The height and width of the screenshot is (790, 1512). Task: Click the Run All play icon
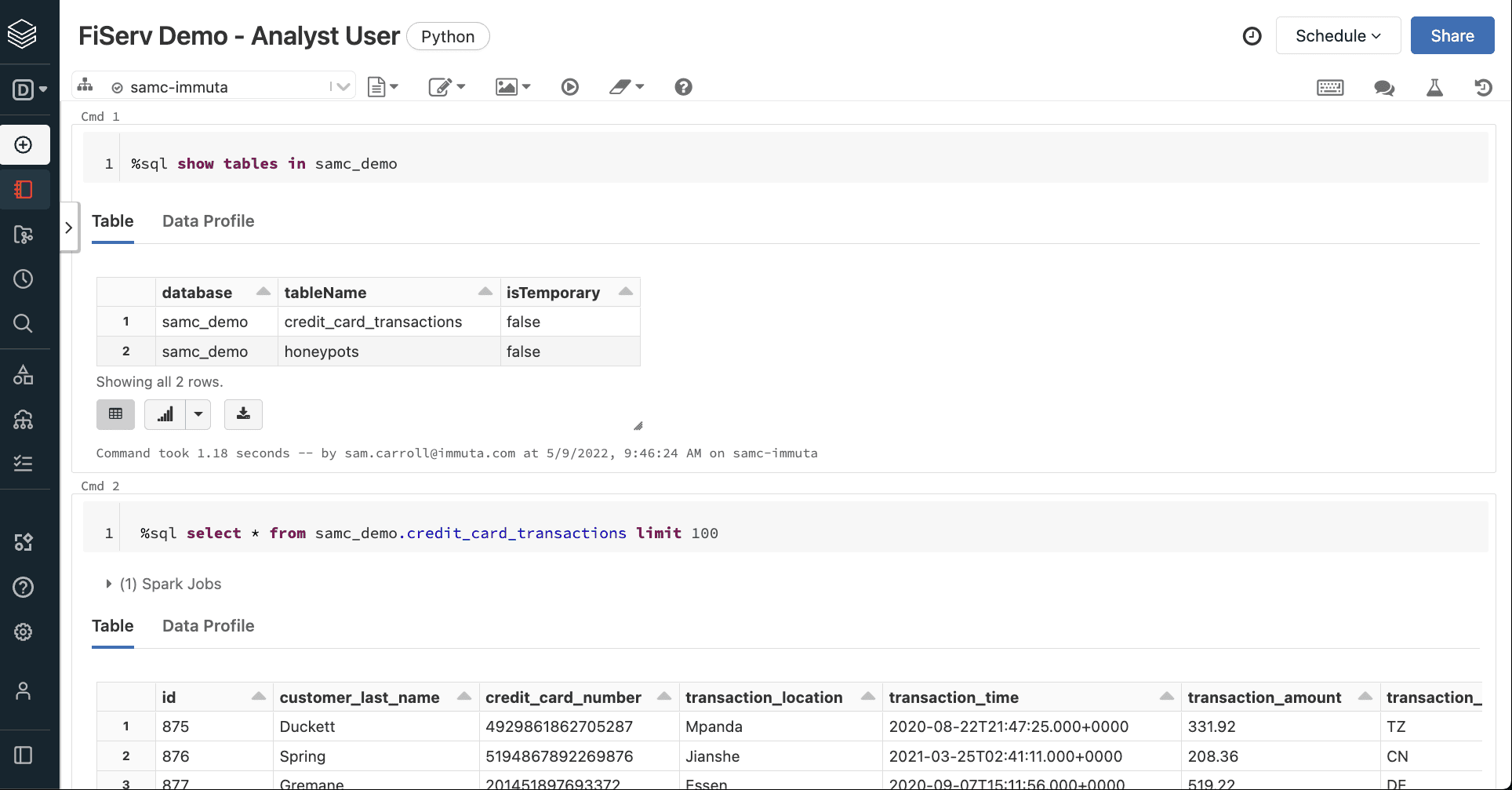(570, 87)
